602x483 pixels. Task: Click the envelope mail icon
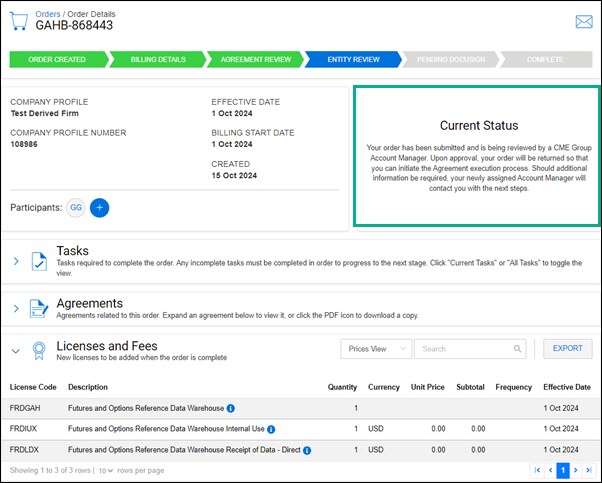(x=584, y=21)
